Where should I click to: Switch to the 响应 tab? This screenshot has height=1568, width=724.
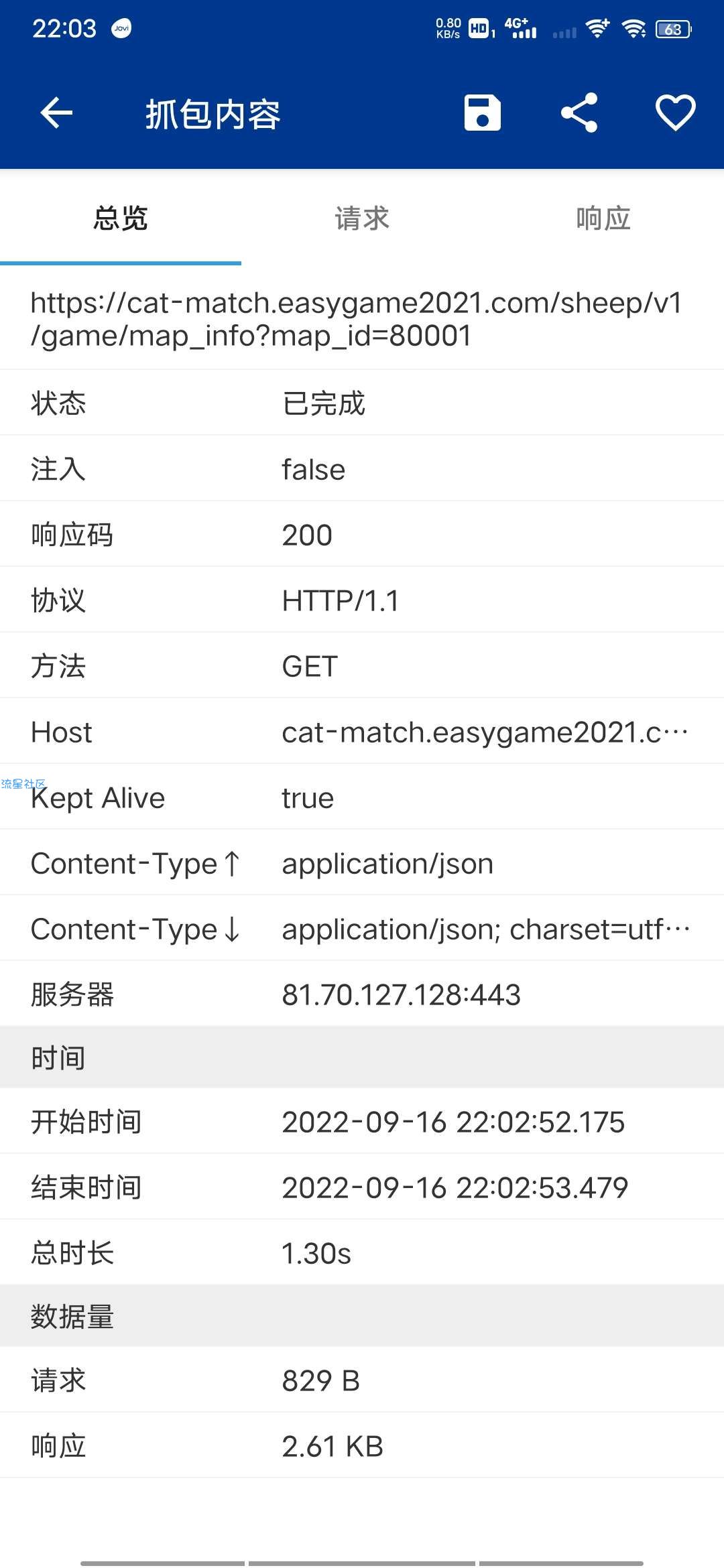[603, 218]
